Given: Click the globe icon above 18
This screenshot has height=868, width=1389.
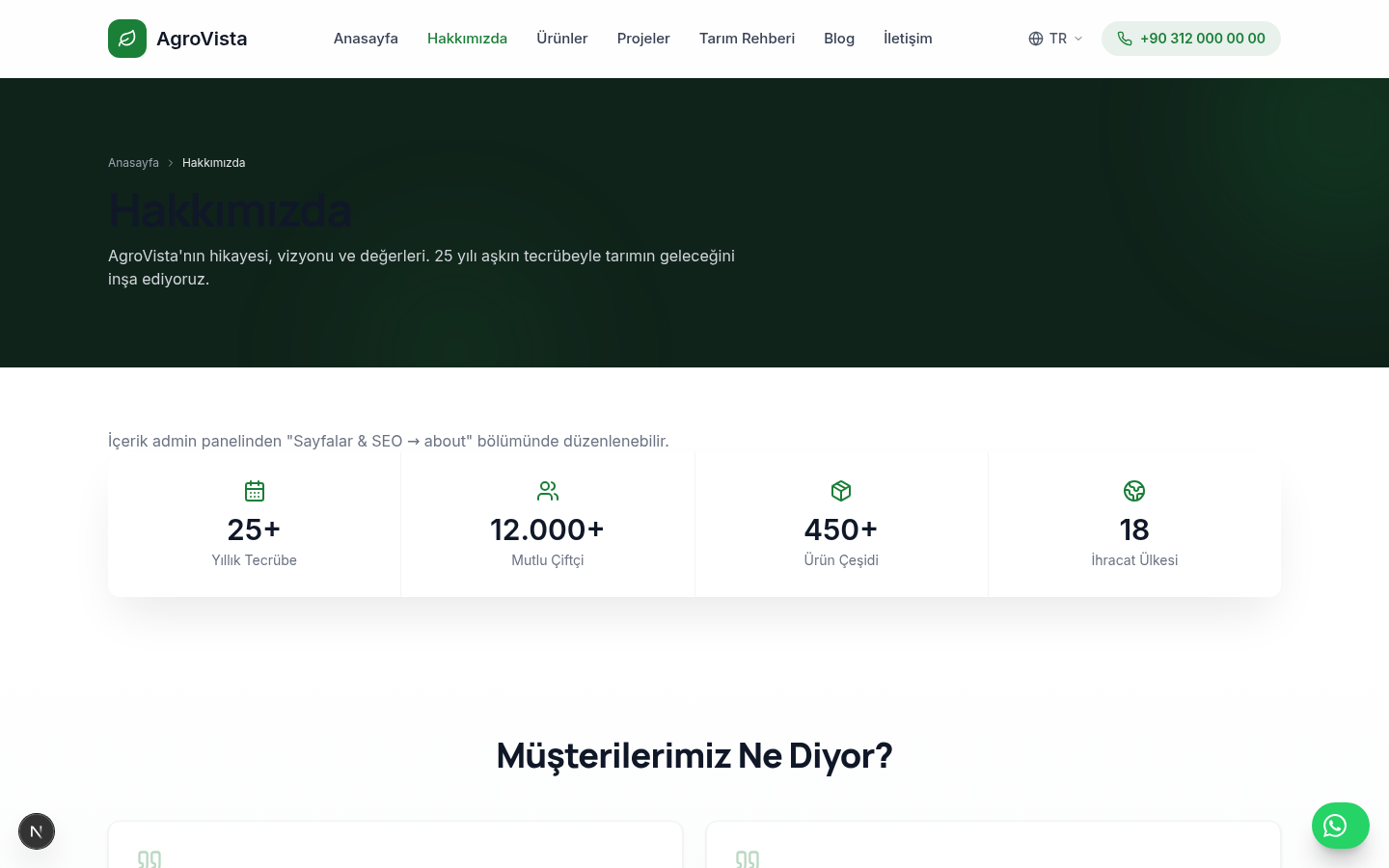Looking at the screenshot, I should coord(1134,491).
